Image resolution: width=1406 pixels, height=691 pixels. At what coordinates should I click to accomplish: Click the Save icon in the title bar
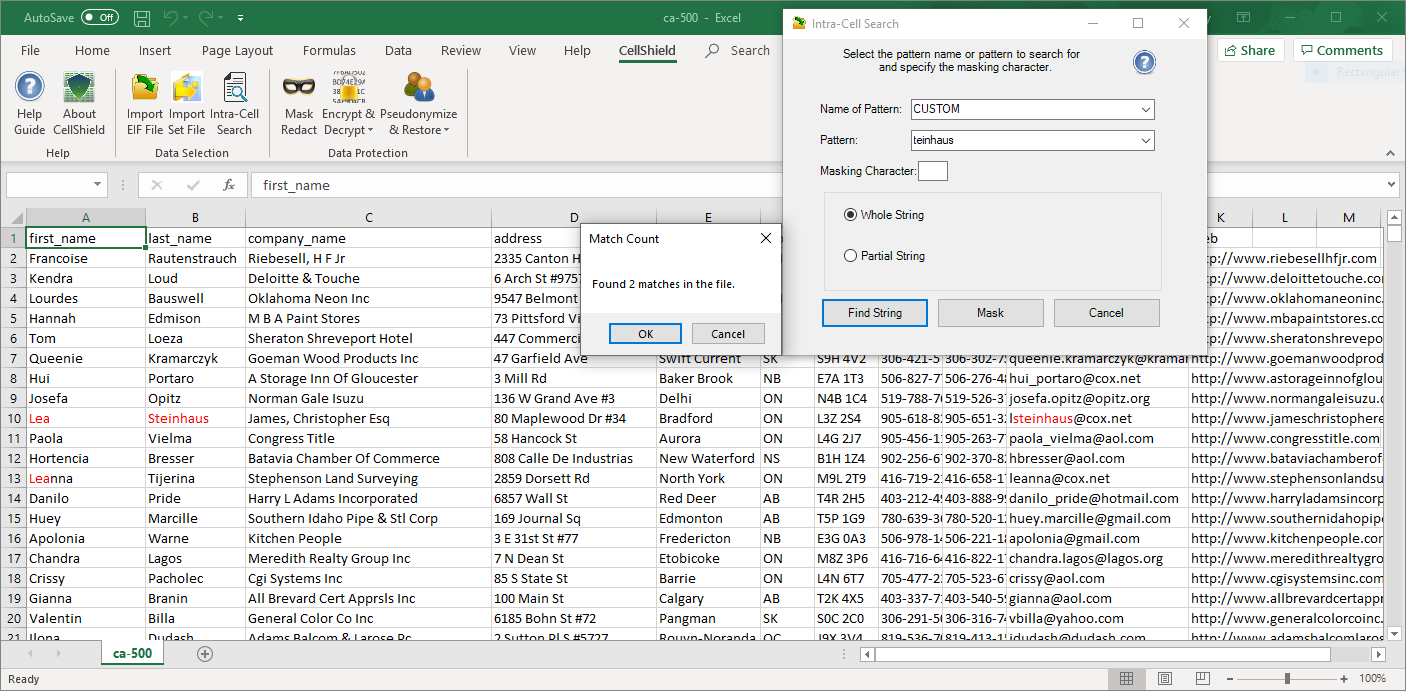pyautogui.click(x=142, y=18)
